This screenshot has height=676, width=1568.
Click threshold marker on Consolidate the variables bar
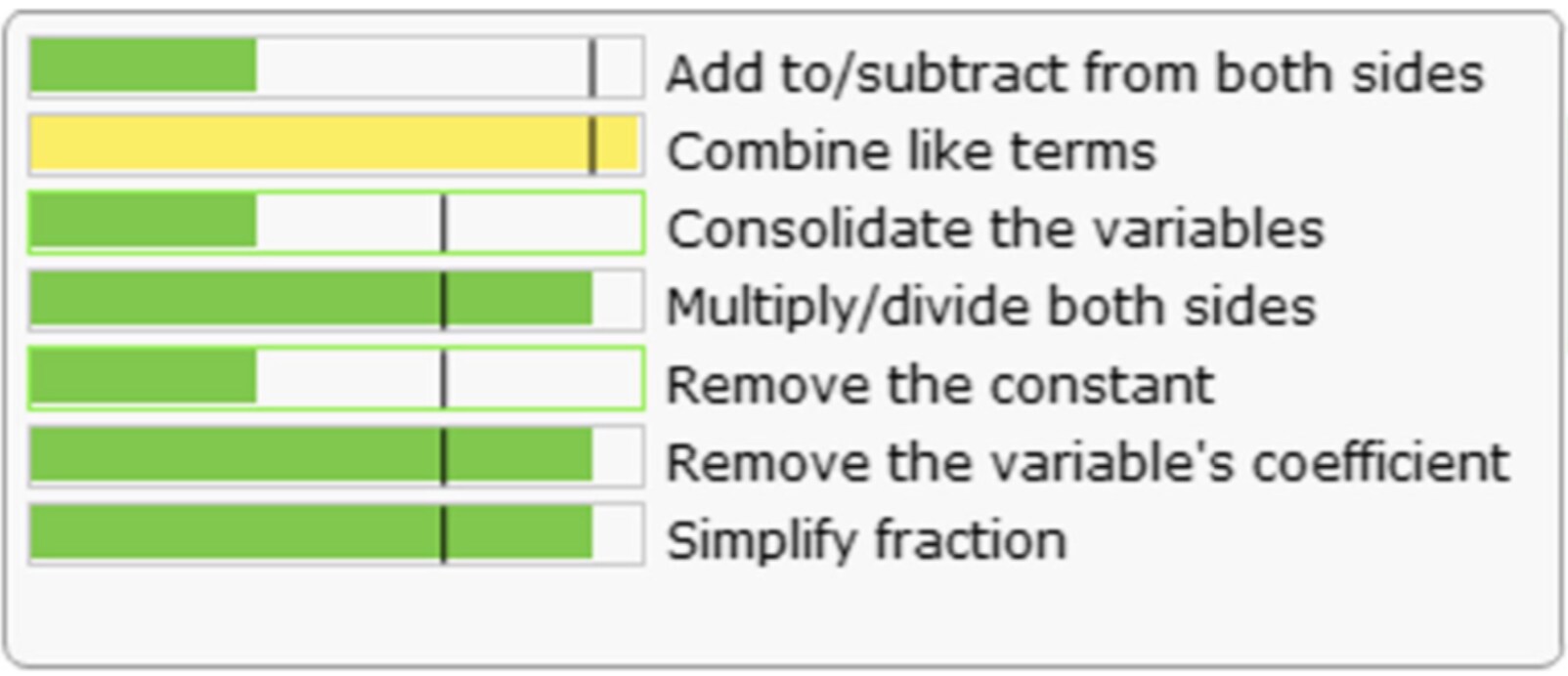[443, 223]
